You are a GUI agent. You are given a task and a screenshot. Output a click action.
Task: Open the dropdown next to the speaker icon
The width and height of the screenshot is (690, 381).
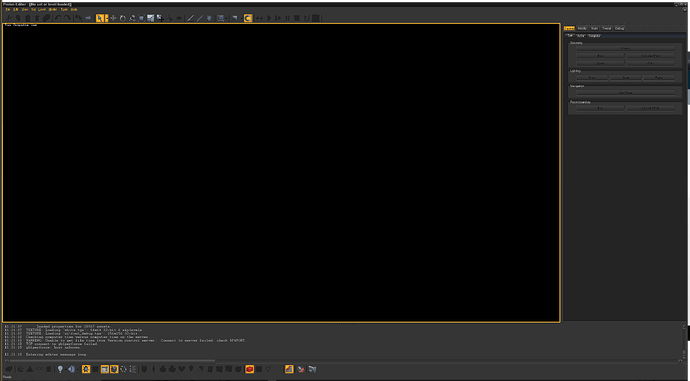tap(77, 369)
